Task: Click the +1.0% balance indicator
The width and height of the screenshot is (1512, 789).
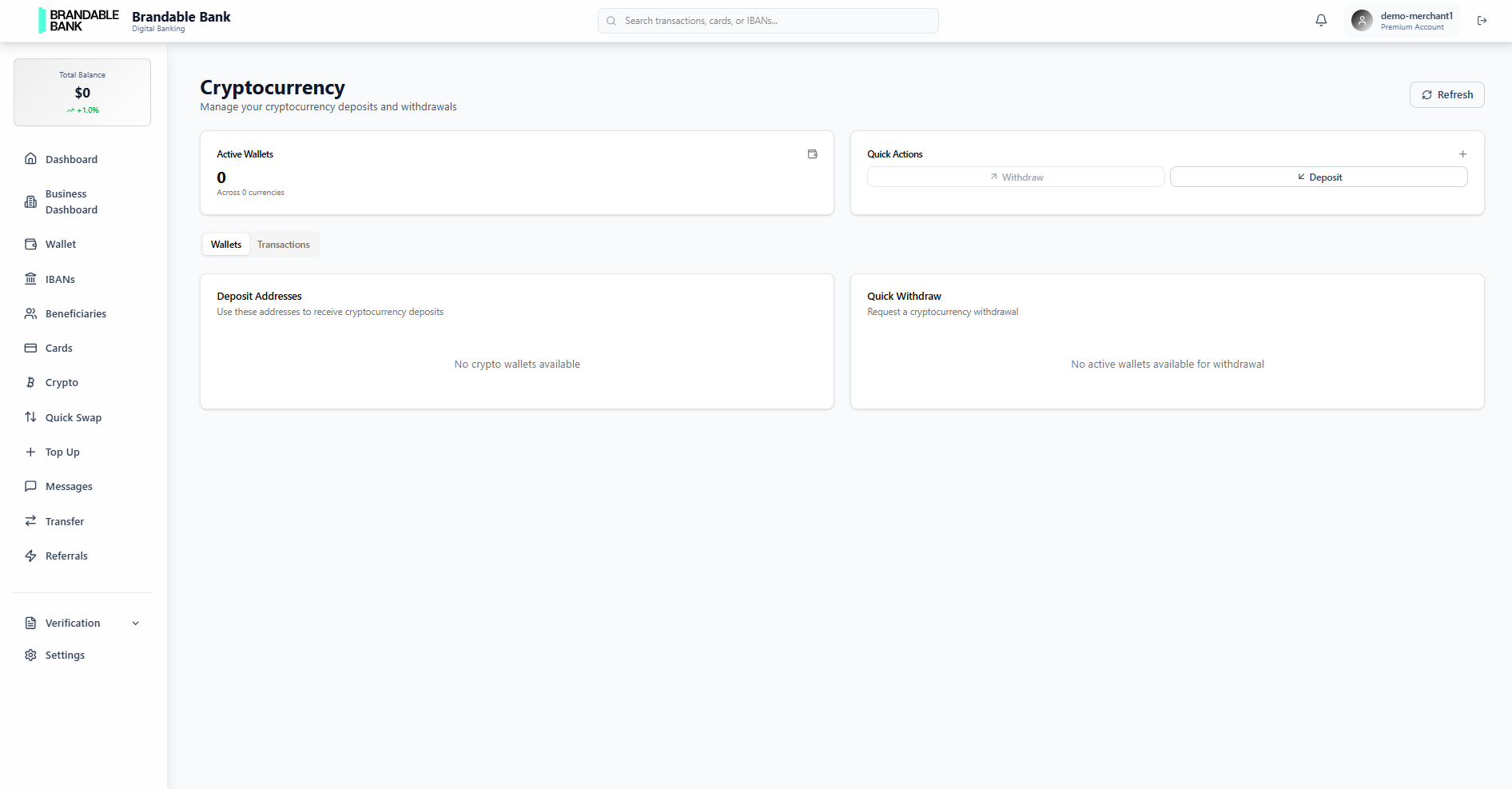Action: (82, 110)
